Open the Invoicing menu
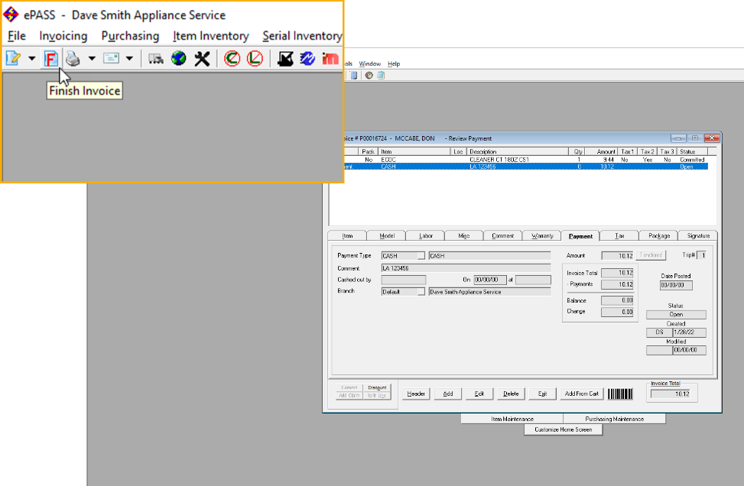 [63, 36]
